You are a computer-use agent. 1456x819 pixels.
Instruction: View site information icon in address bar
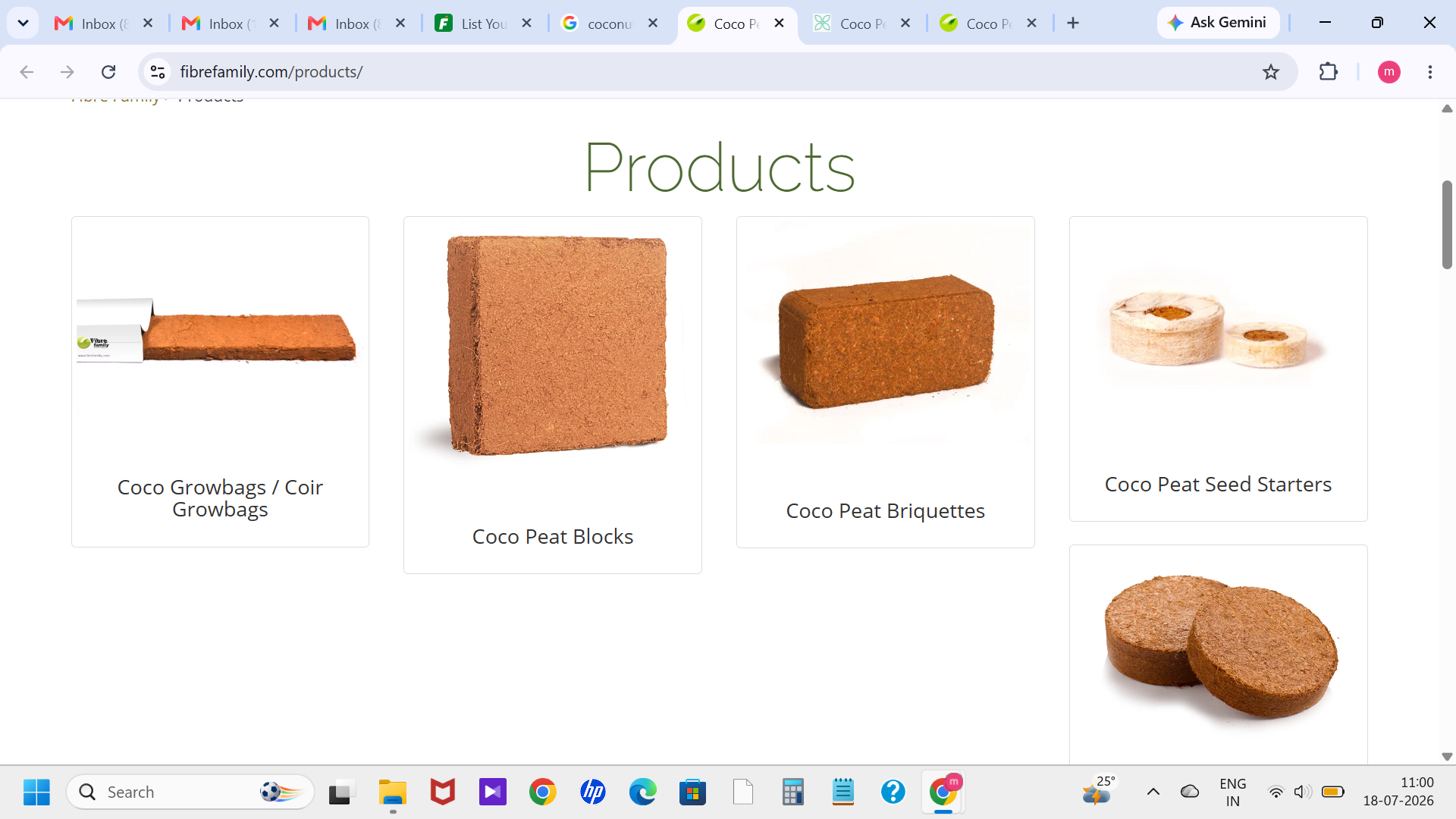pyautogui.click(x=158, y=72)
